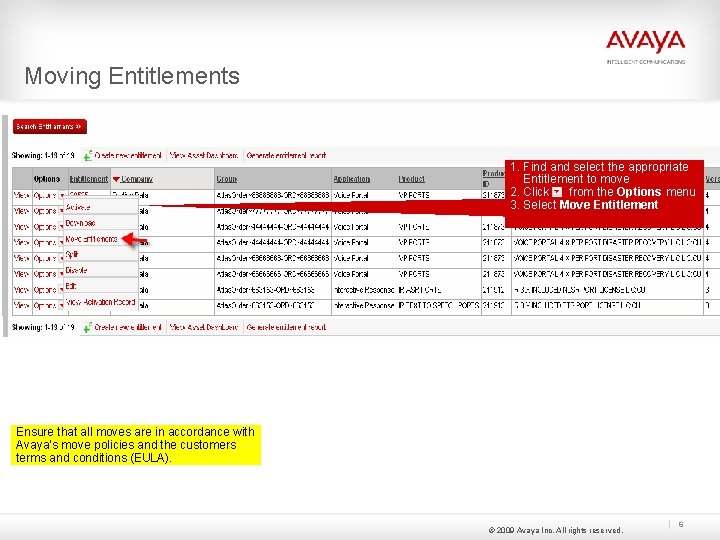
Task: Click View link in IR ASR PORTS row
Action: [22, 290]
